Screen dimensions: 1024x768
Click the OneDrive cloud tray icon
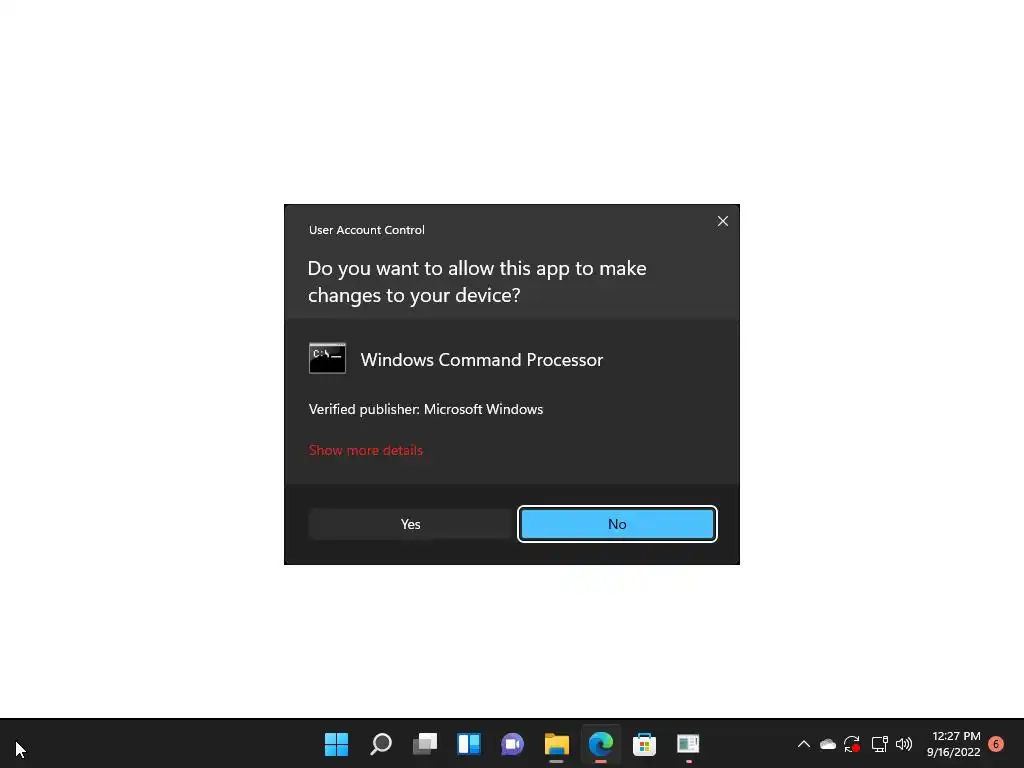827,744
